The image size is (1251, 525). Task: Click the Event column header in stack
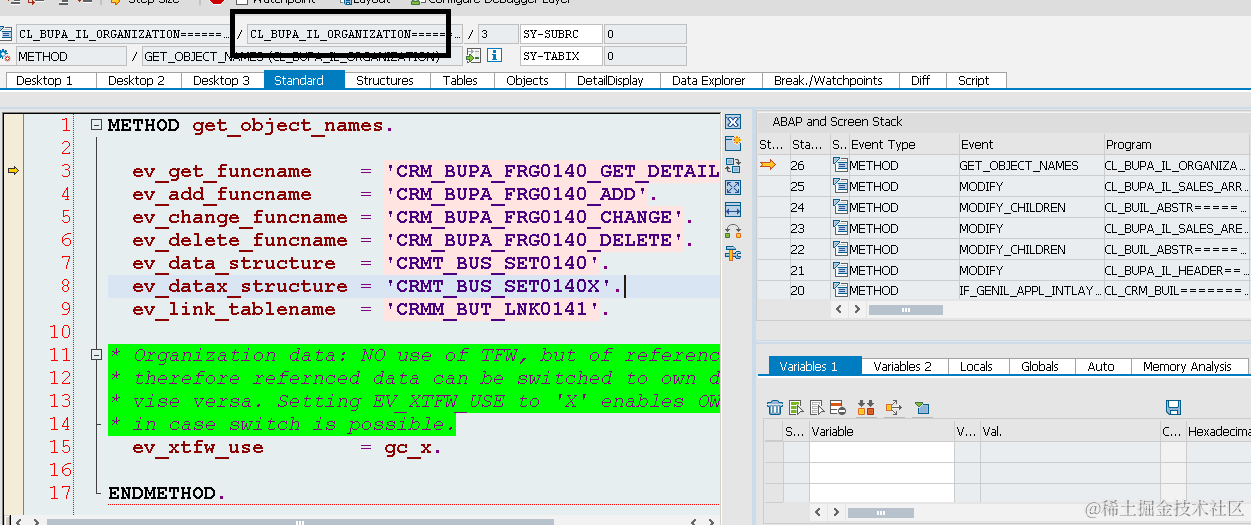coord(1029,144)
